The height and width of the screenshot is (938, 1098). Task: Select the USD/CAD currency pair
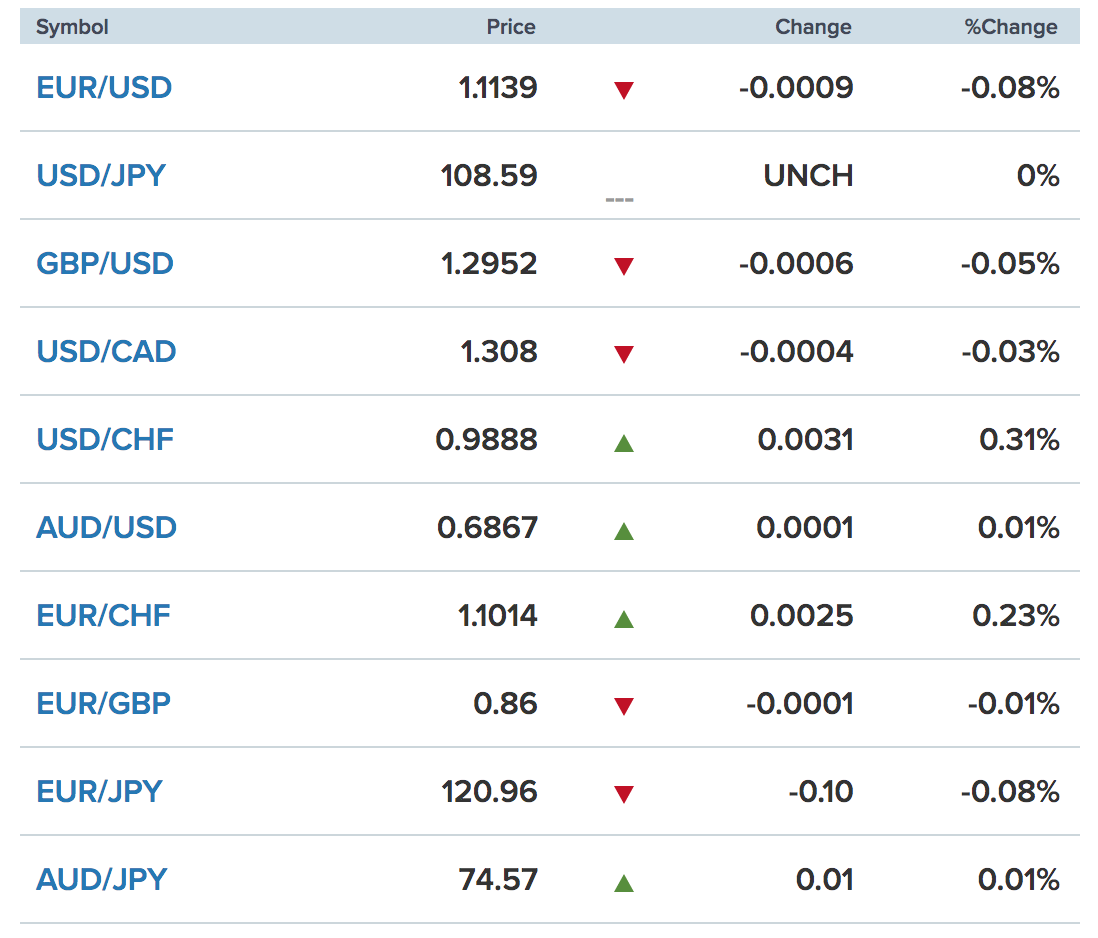coord(106,351)
